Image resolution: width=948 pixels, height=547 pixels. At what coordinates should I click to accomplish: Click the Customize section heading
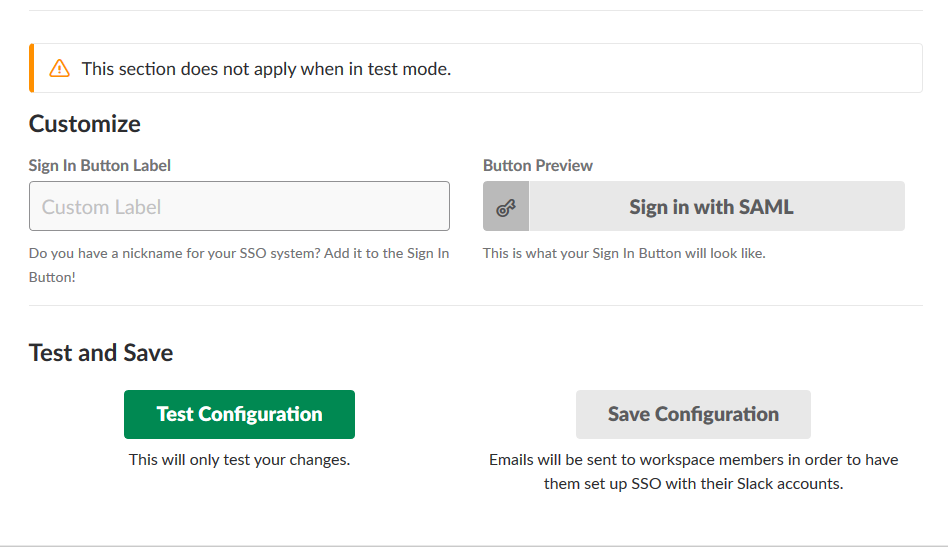click(85, 124)
